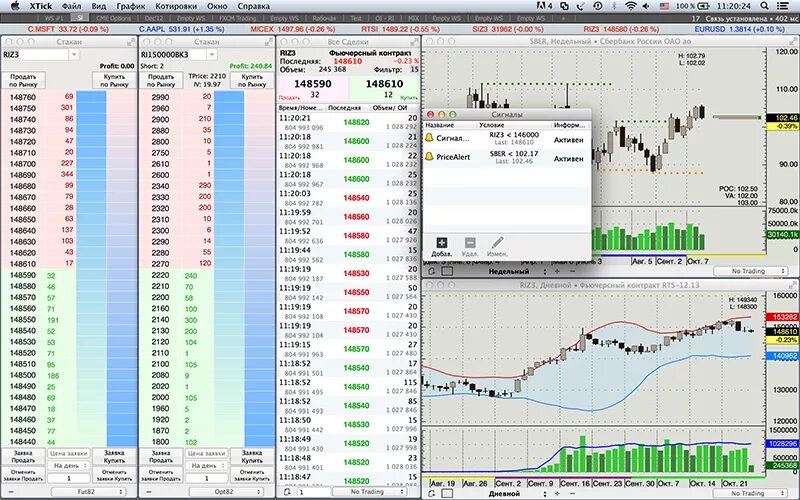Viewport: 800px width, 500px height.
Task: Open the Справка menu
Action: [254, 6]
